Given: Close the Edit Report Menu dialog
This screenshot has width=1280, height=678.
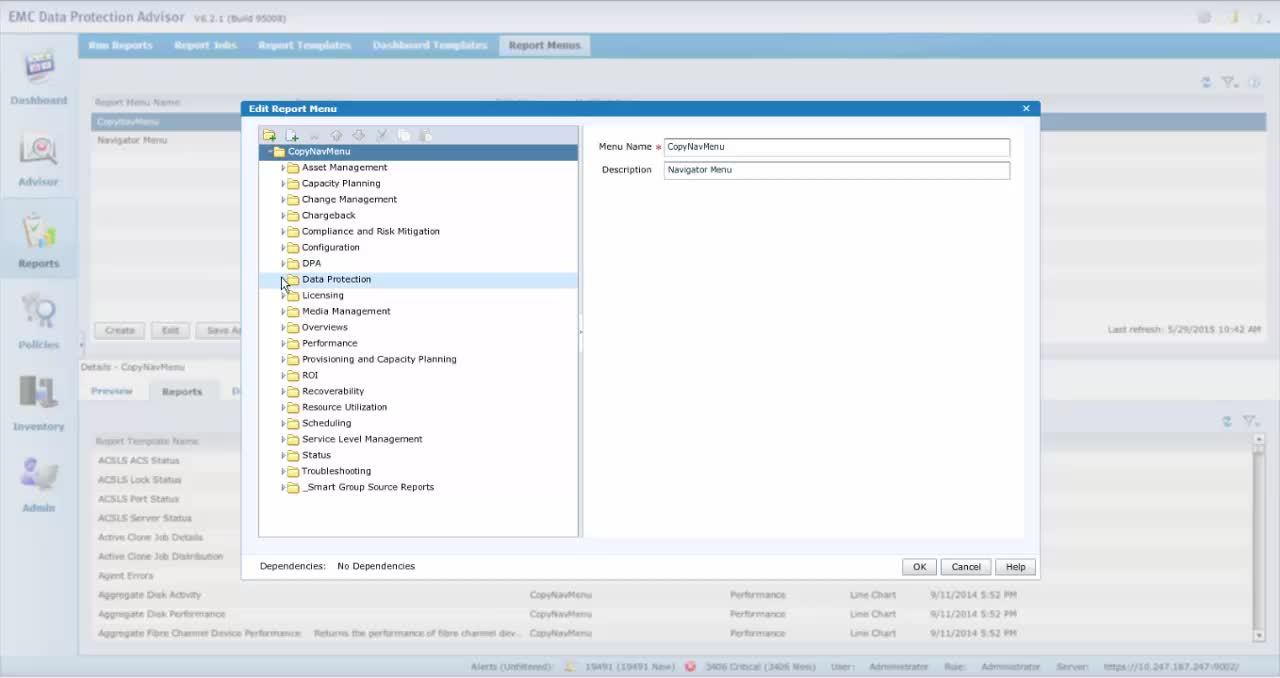Looking at the screenshot, I should pos(1026,108).
